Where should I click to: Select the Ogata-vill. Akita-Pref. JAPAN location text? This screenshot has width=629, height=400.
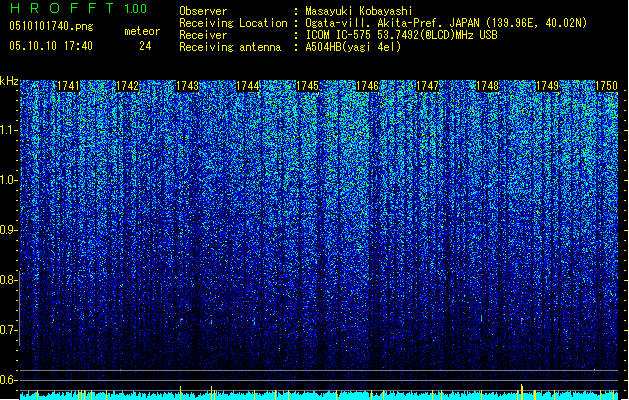pos(446,23)
